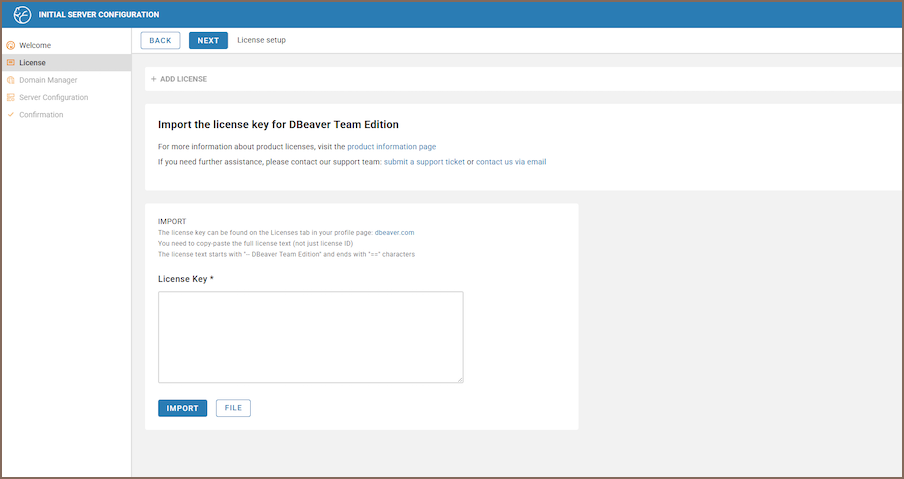
Task: Click the Confirmation checkmark icon in sidebar
Action: [x=11, y=115]
